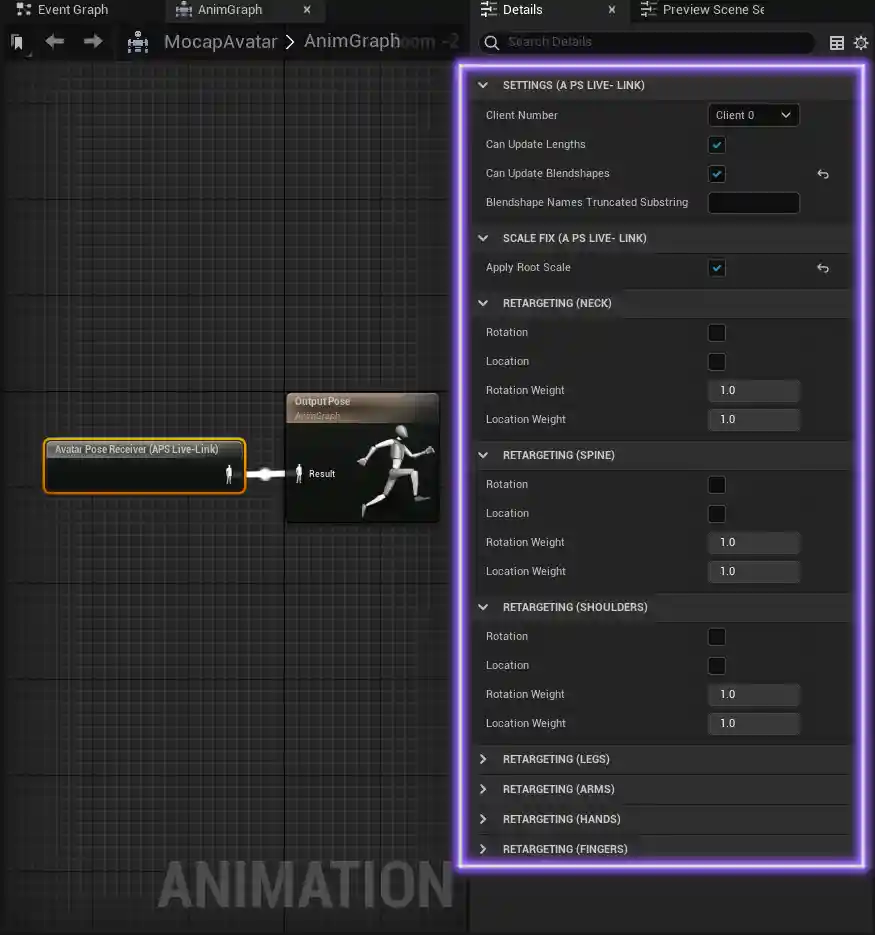This screenshot has width=875, height=935.
Task: Uncheck Can Update Lengths
Action: [x=717, y=145]
